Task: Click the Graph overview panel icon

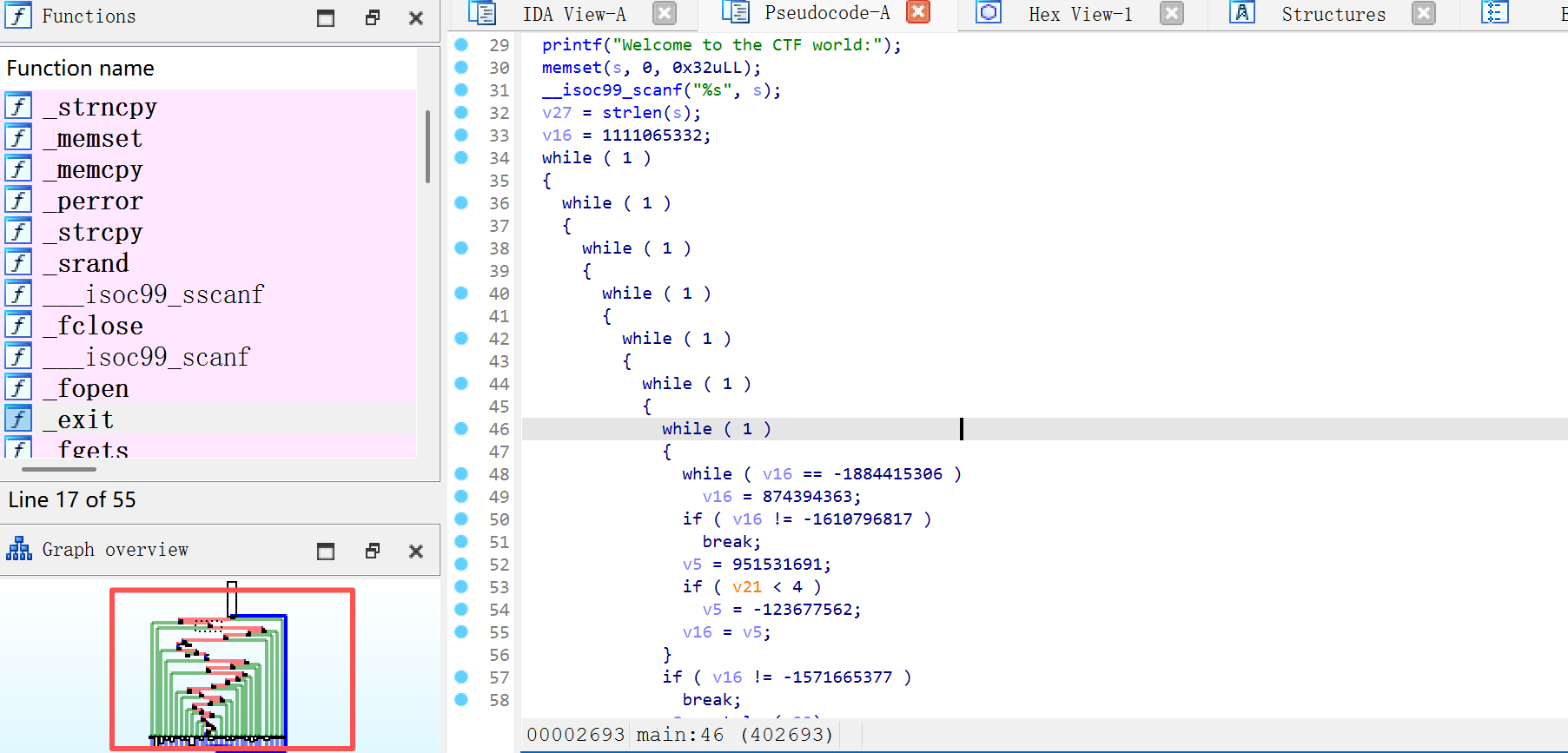Action: [19, 549]
